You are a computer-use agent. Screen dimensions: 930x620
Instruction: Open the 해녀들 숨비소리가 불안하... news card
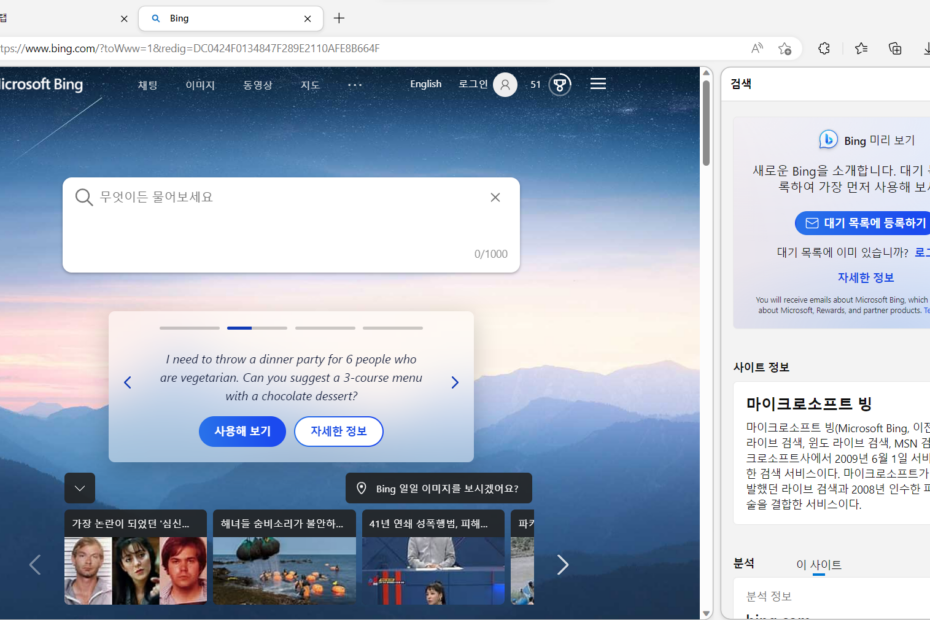284,557
